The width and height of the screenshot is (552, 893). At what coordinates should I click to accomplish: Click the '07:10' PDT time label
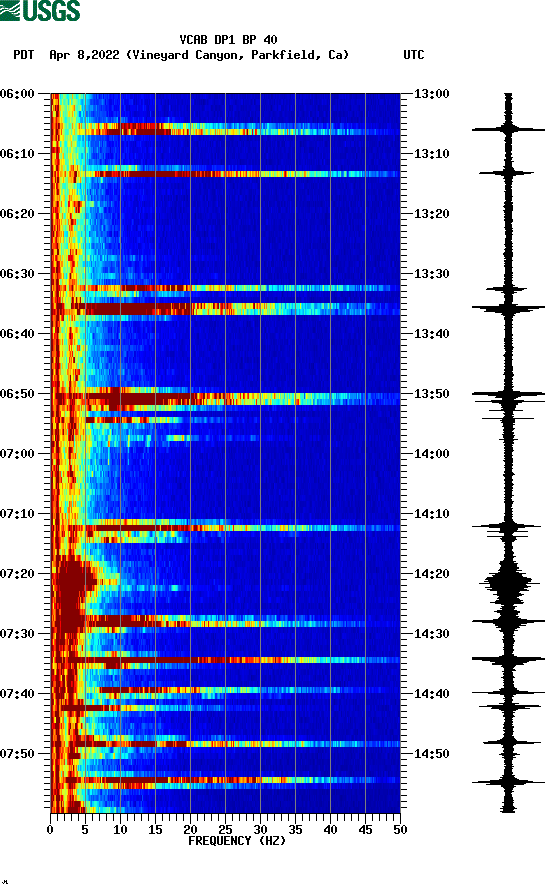point(17,514)
